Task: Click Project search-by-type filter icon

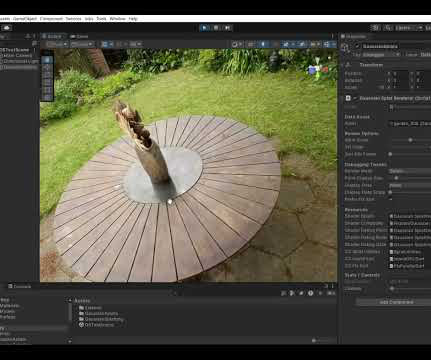Action: click(292, 293)
